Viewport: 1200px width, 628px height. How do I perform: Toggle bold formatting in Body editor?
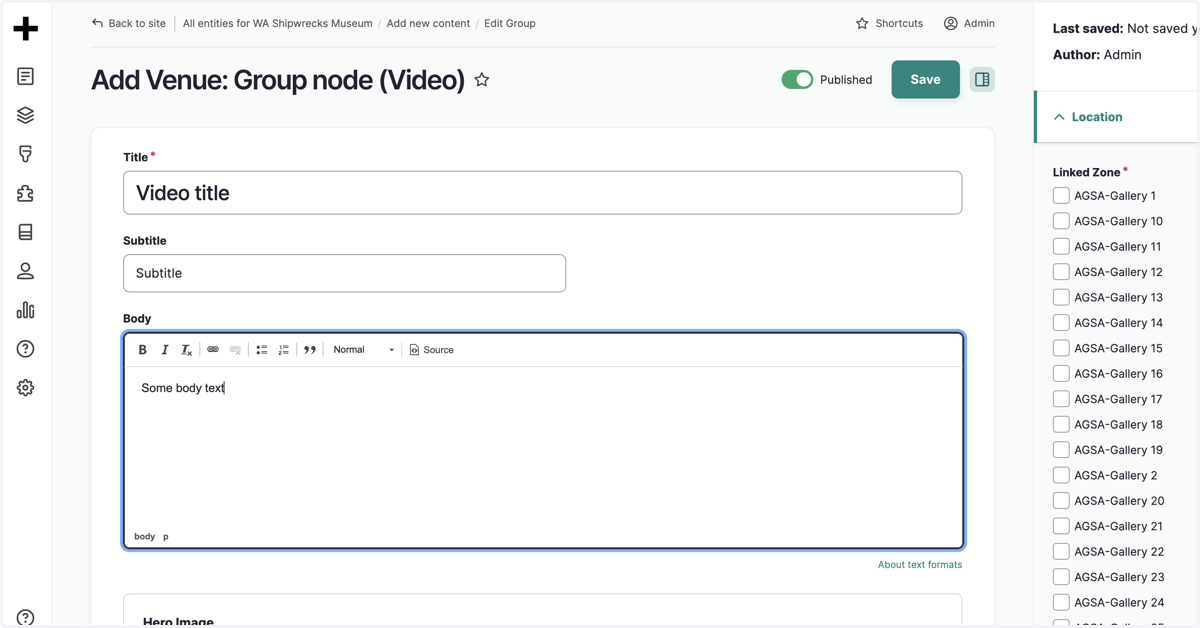click(142, 350)
